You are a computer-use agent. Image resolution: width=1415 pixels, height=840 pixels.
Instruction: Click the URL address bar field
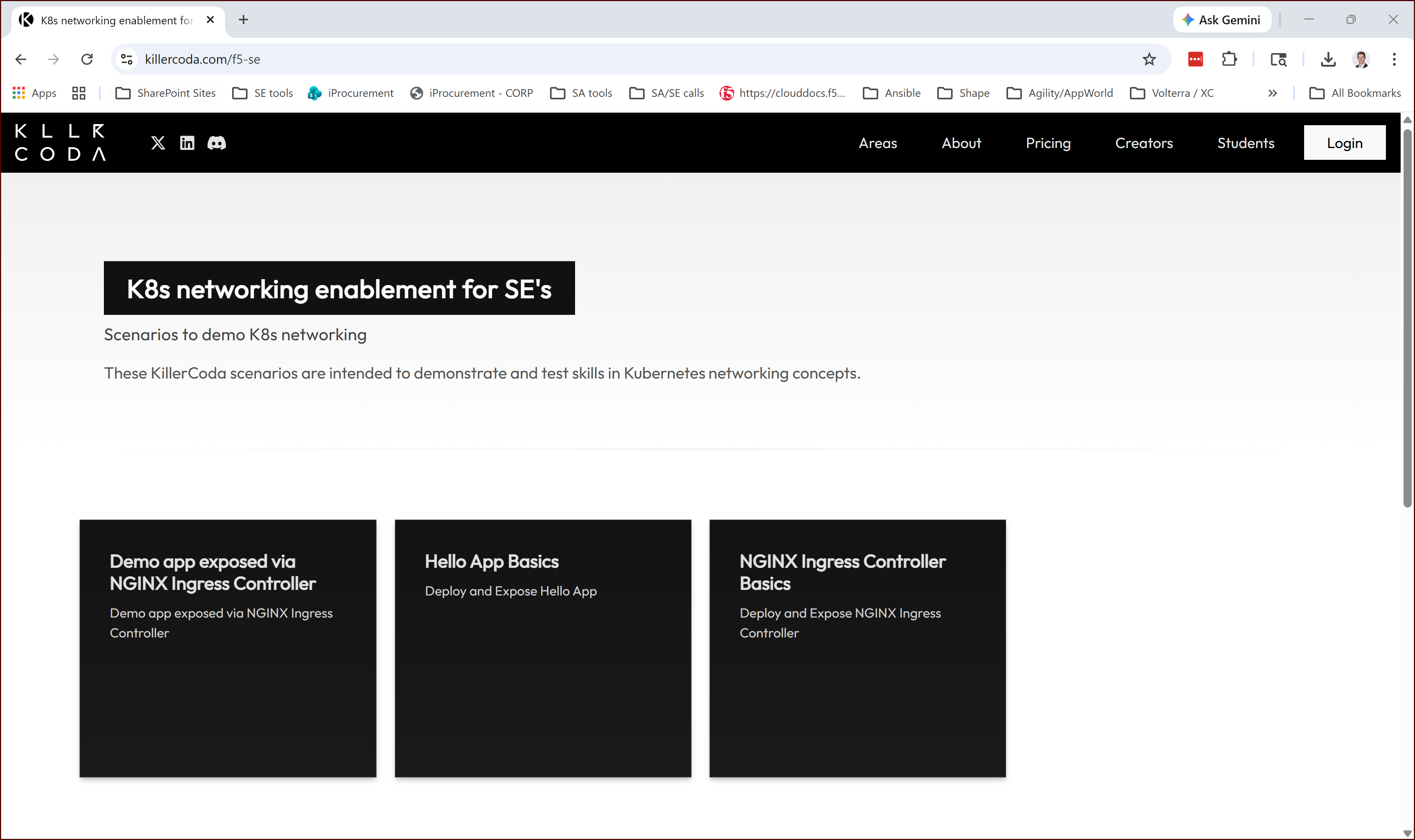pyautogui.click(x=623, y=59)
